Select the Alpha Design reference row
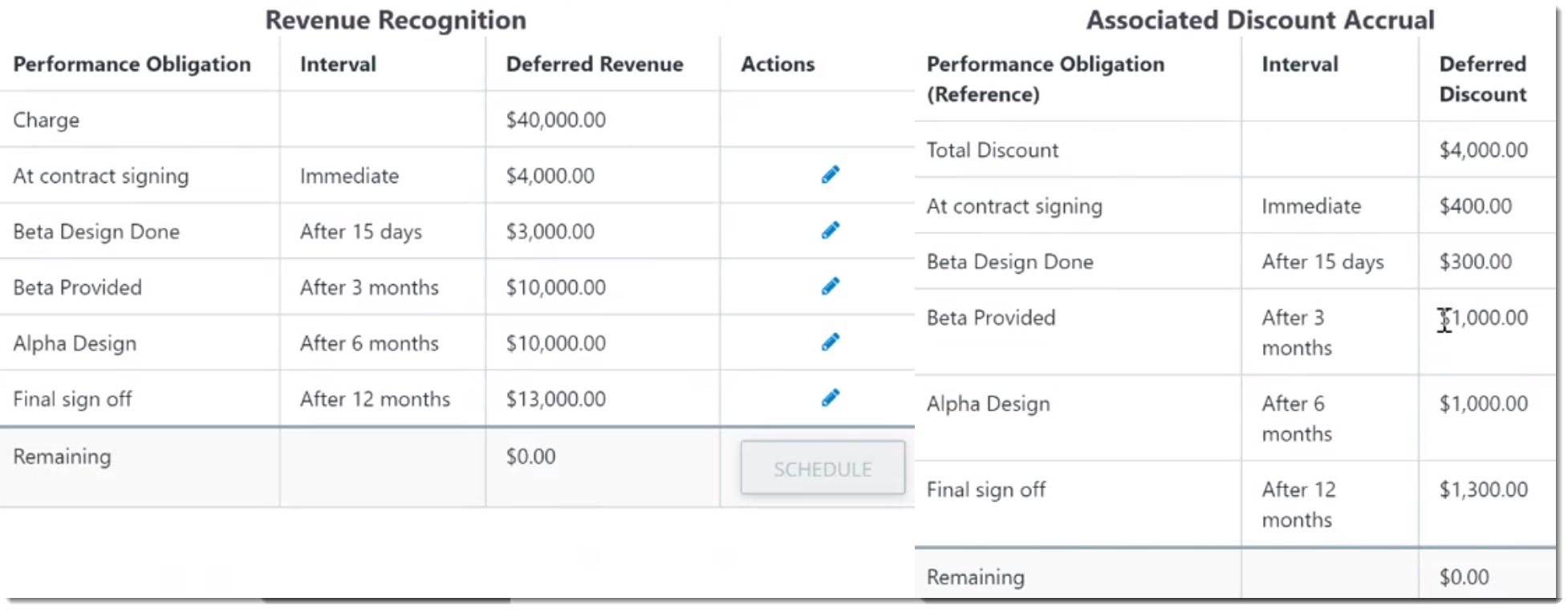 tap(1235, 418)
